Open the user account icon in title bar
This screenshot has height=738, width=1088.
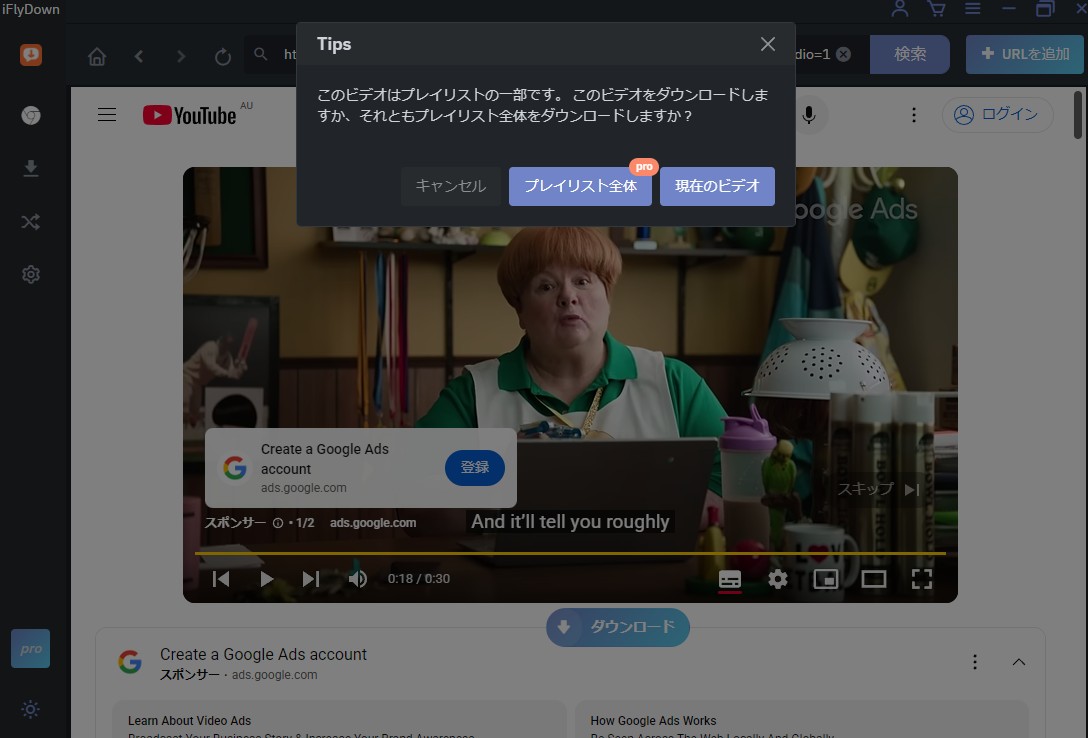tap(900, 8)
